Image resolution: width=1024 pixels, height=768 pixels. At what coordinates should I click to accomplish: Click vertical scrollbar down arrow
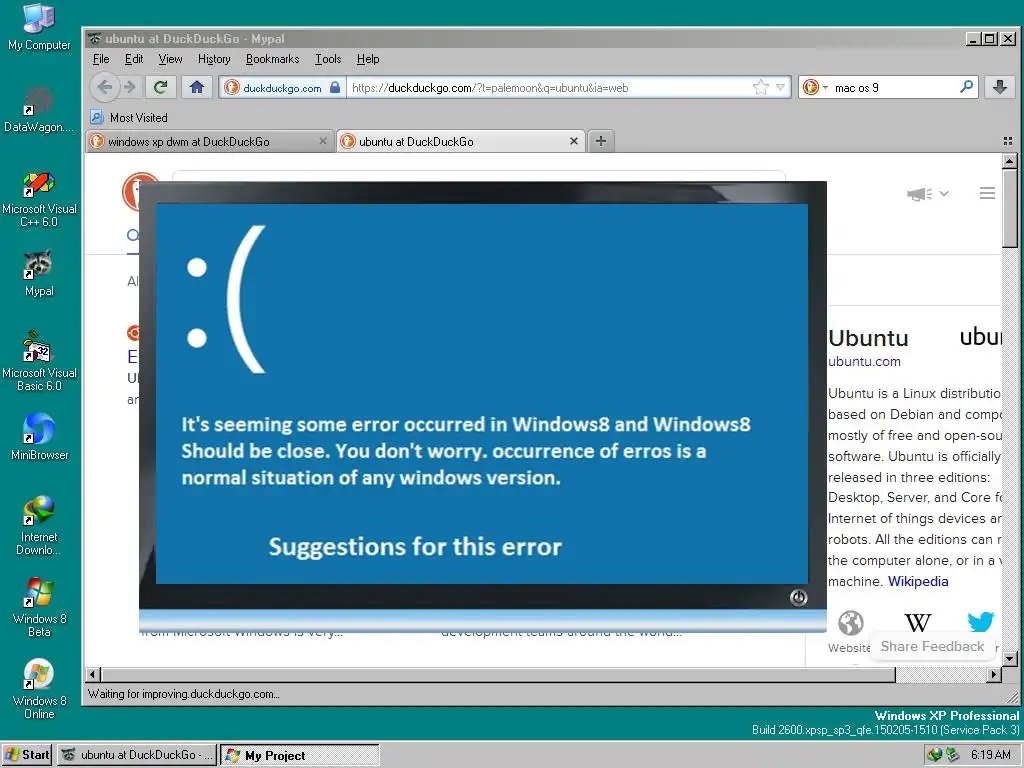(x=1010, y=658)
